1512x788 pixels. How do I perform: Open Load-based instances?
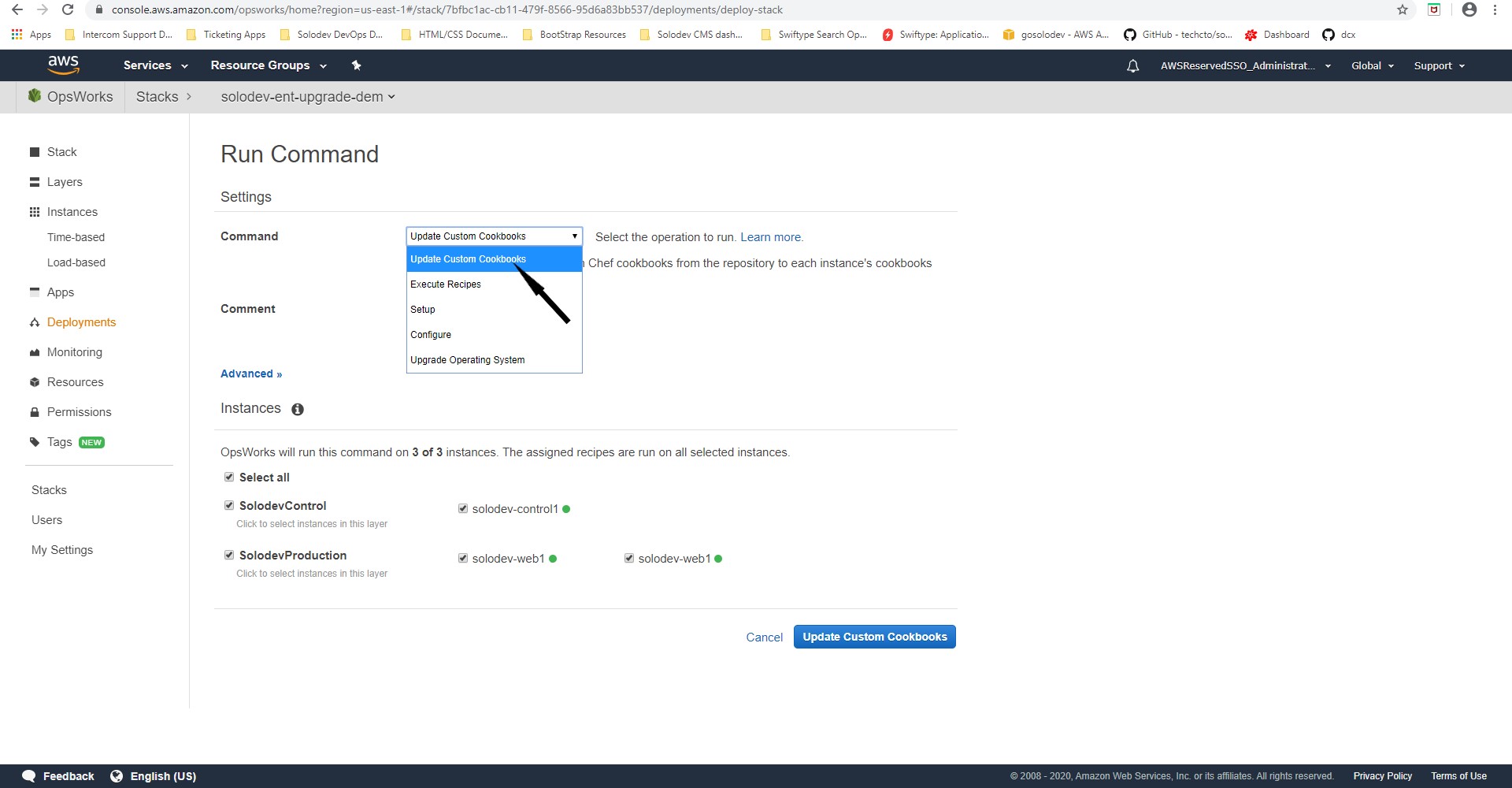pyautogui.click(x=76, y=262)
